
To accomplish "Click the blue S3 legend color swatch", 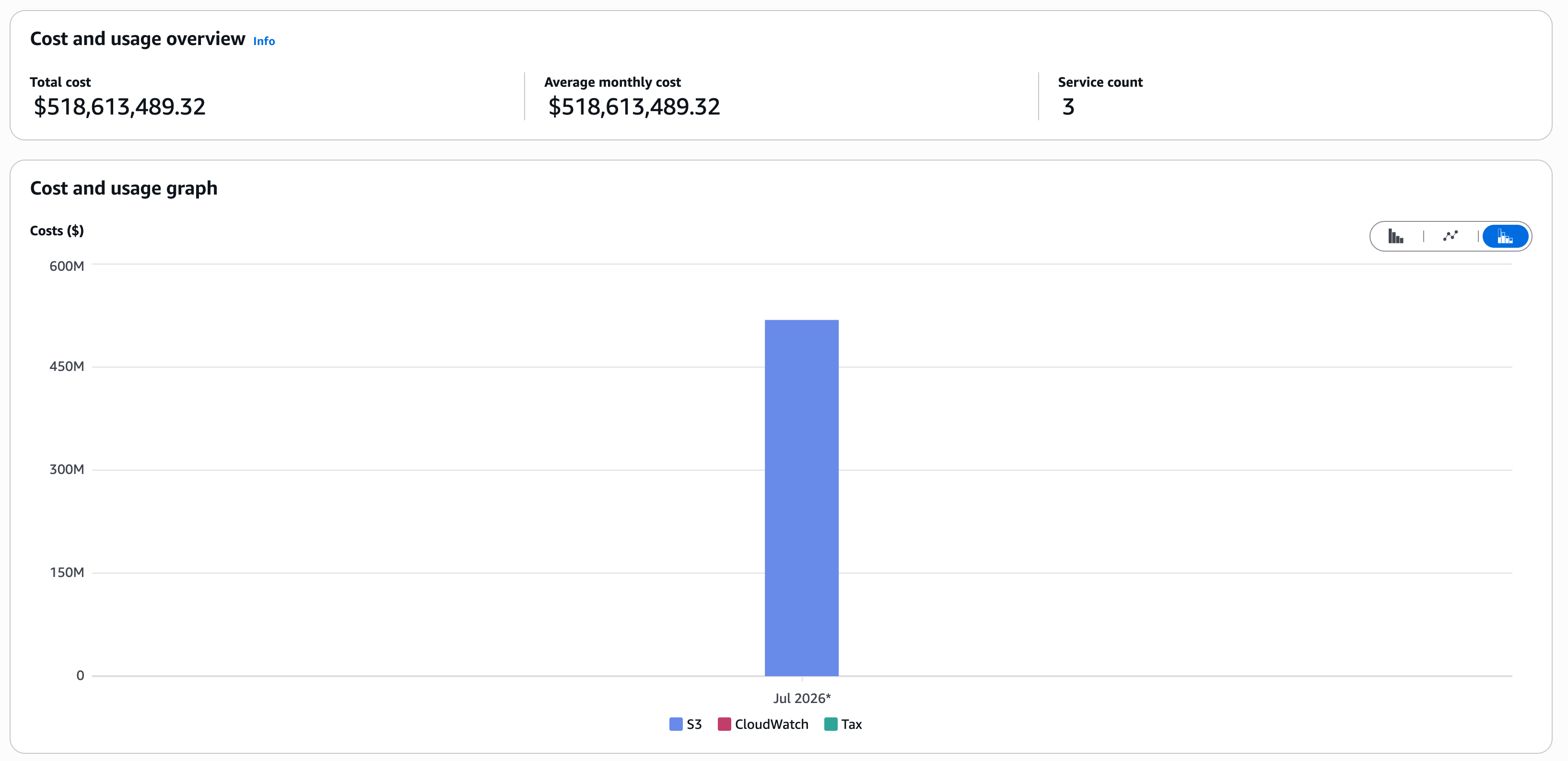I will [x=676, y=724].
